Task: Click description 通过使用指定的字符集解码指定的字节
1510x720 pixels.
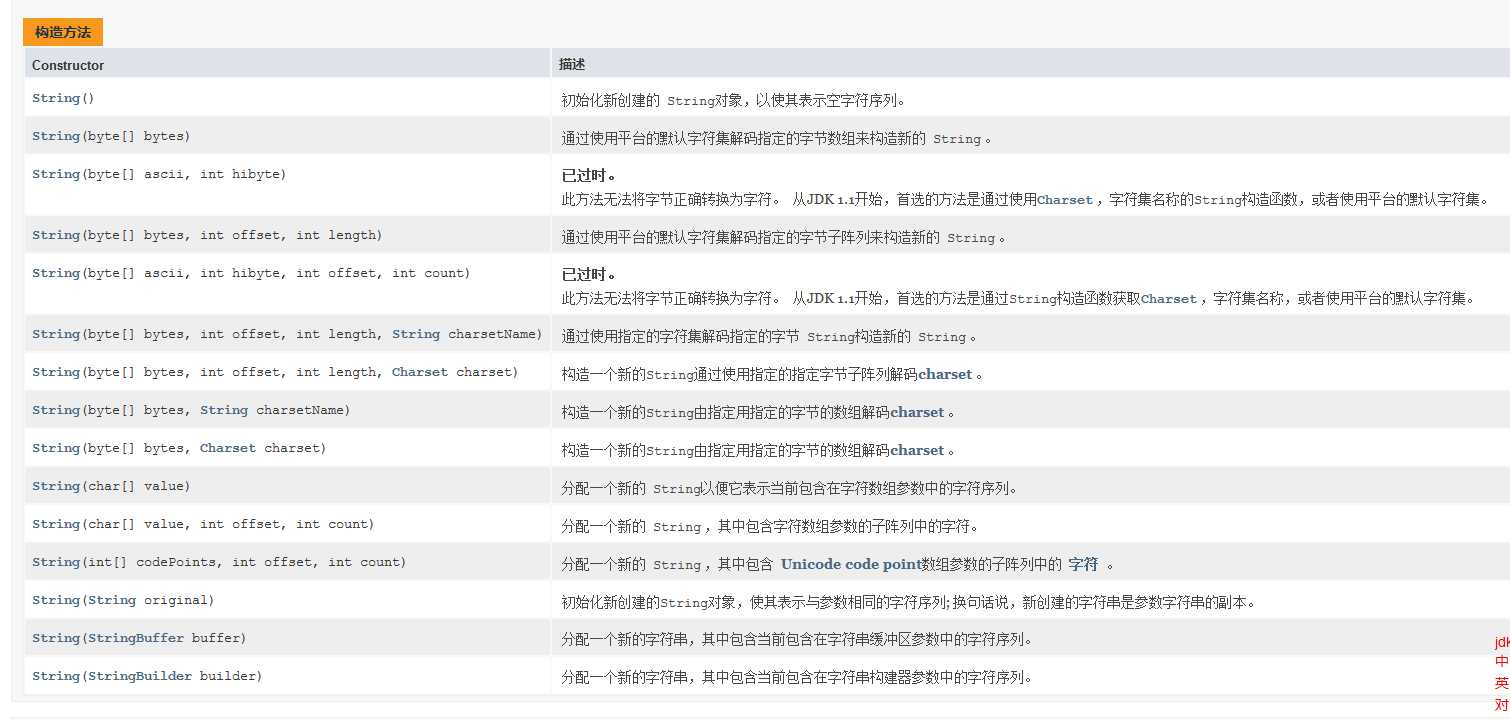Action: point(768,337)
